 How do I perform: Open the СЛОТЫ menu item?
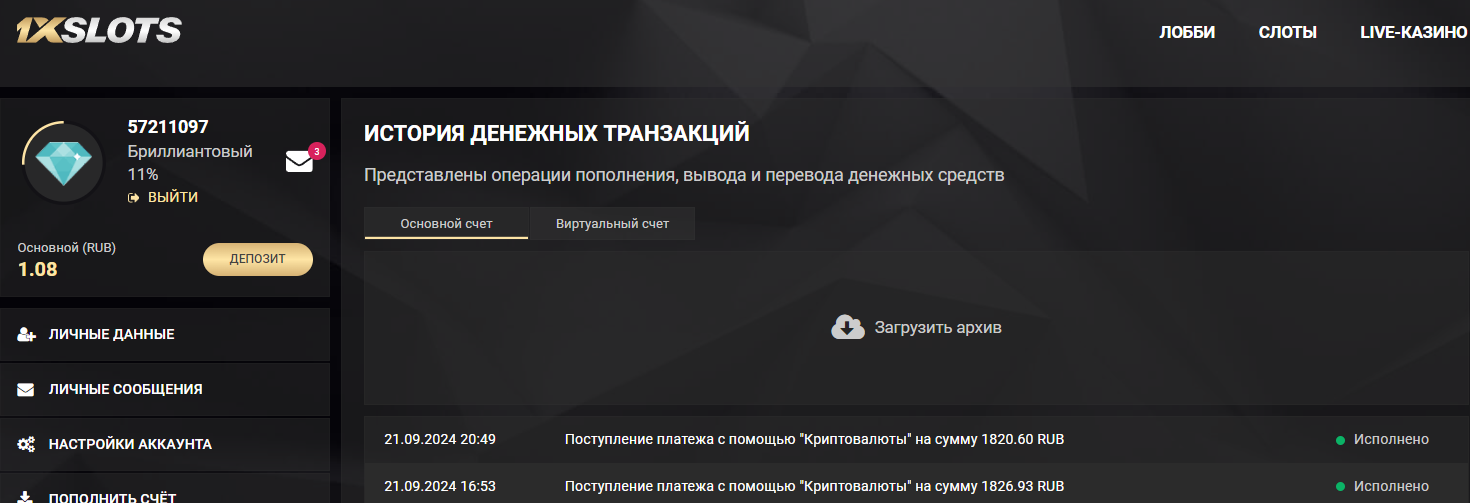tap(1288, 32)
